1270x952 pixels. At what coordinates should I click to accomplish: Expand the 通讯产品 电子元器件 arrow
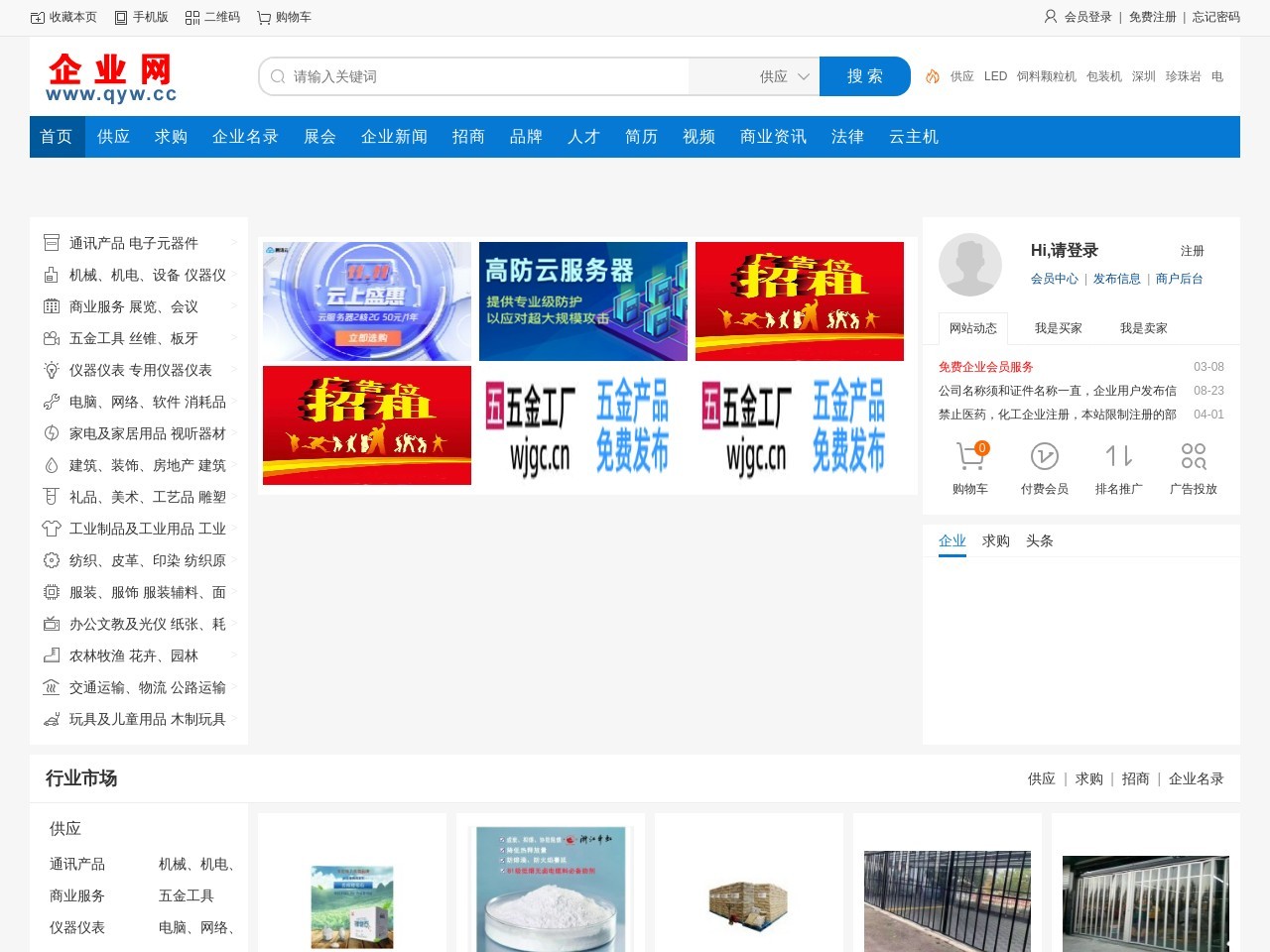[234, 242]
